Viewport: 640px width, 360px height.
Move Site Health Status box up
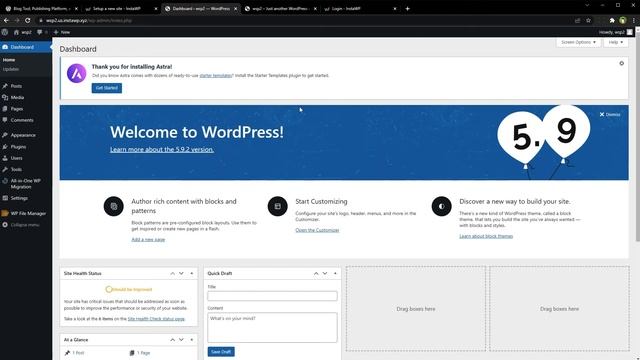172,273
